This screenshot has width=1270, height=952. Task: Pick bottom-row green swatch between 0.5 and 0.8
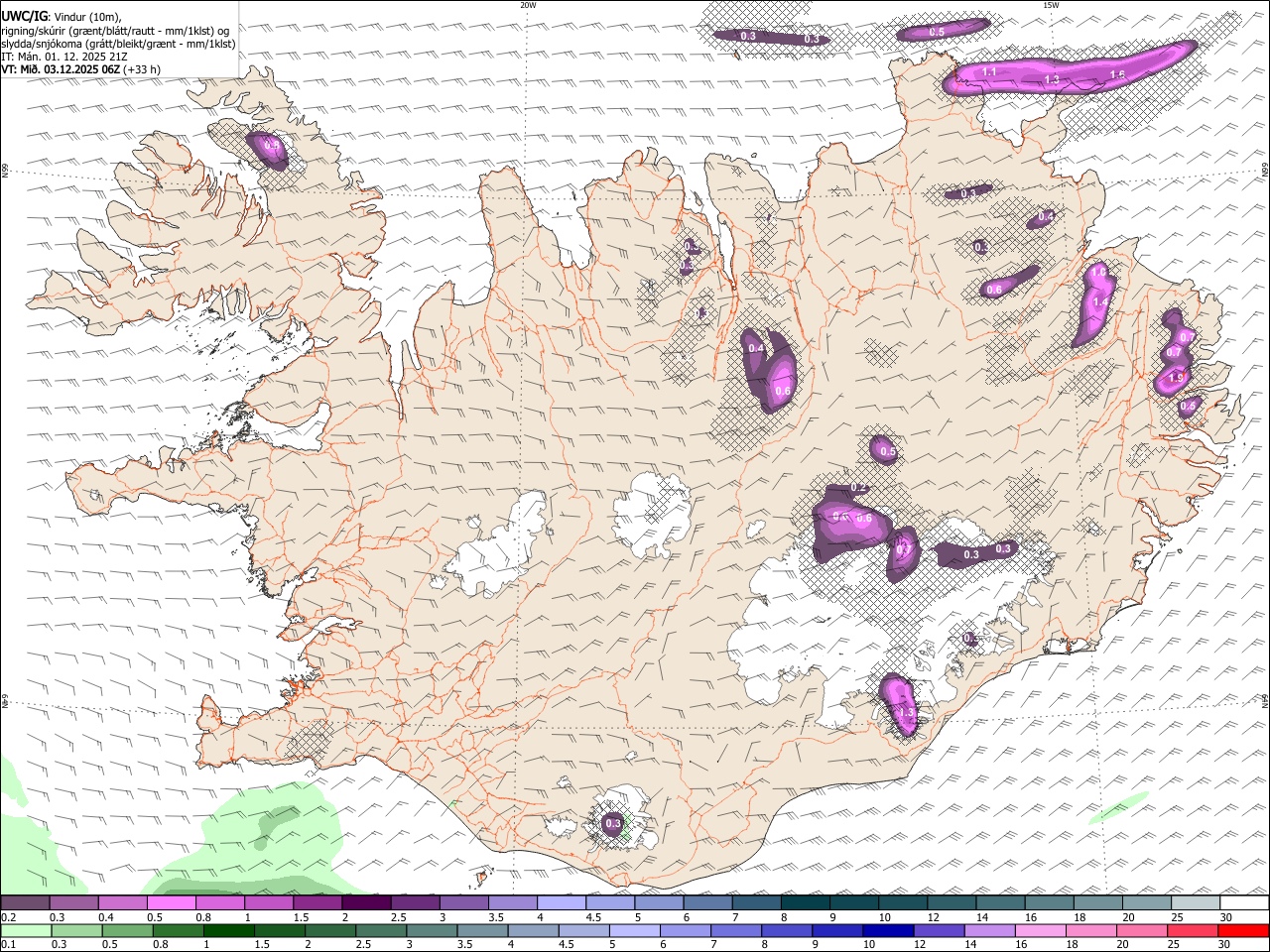click(x=128, y=930)
